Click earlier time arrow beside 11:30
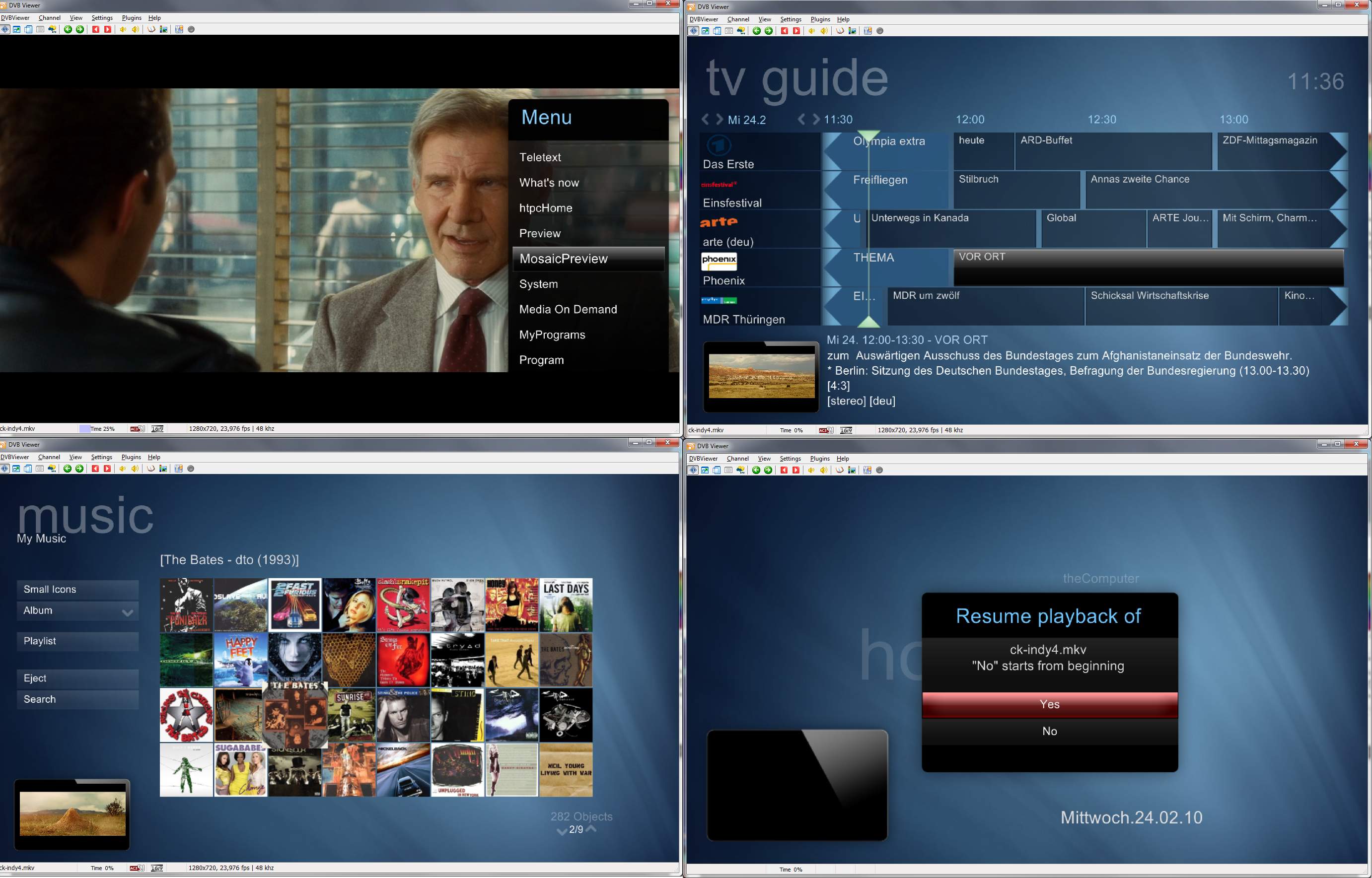 [x=802, y=119]
